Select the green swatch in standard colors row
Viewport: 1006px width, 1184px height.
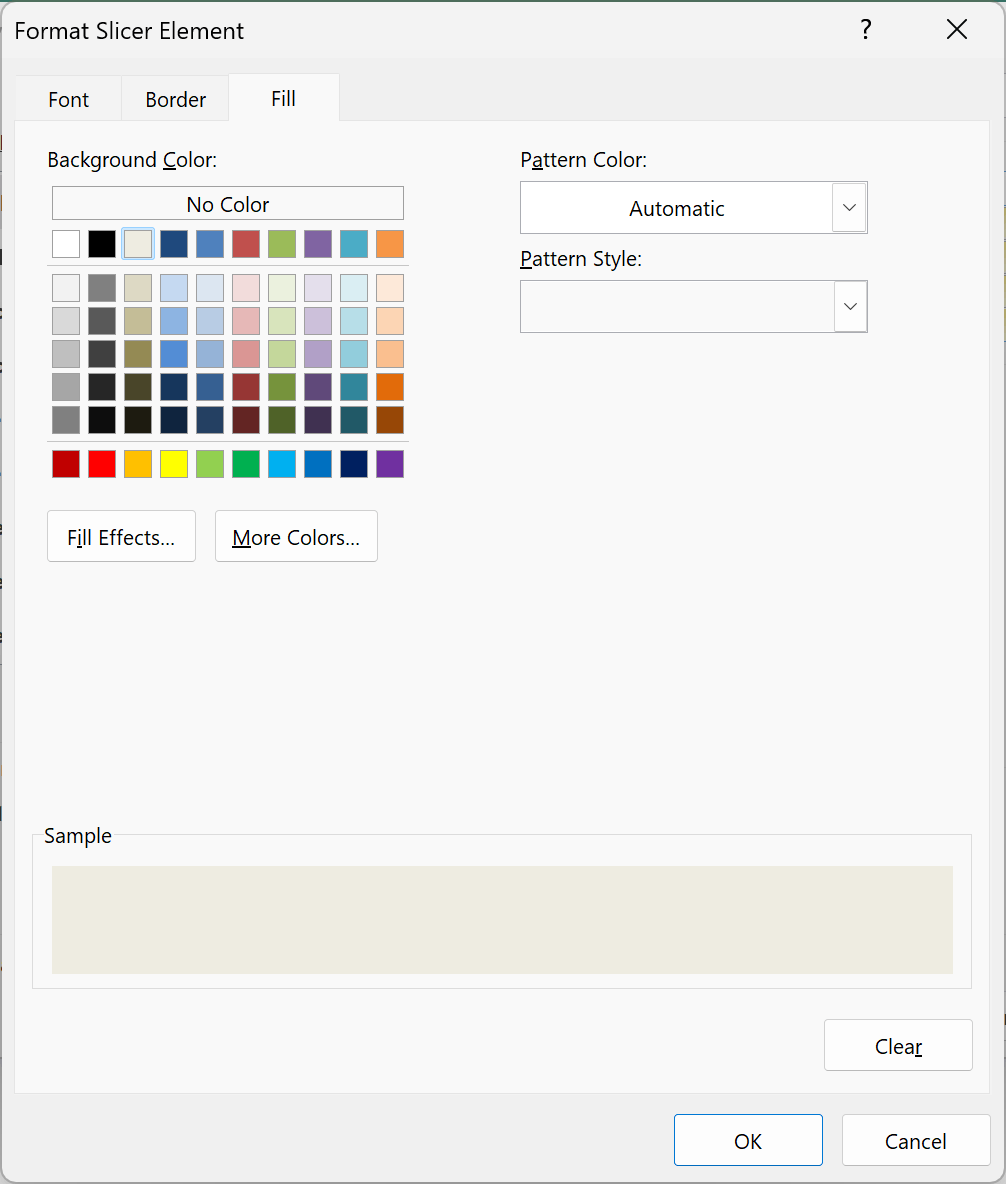tap(246, 464)
